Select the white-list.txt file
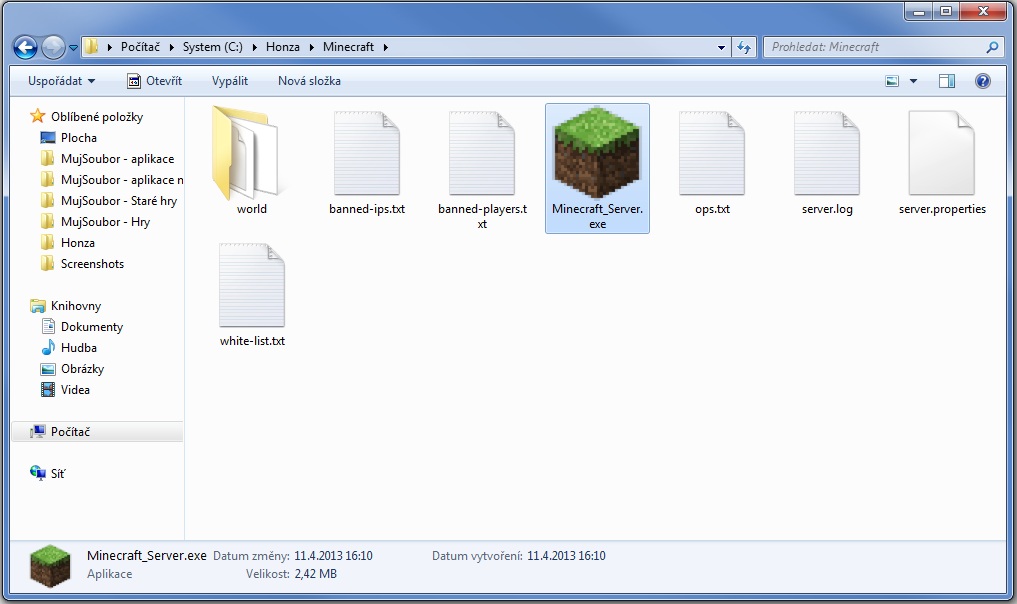This screenshot has width=1017, height=604. coord(252,285)
